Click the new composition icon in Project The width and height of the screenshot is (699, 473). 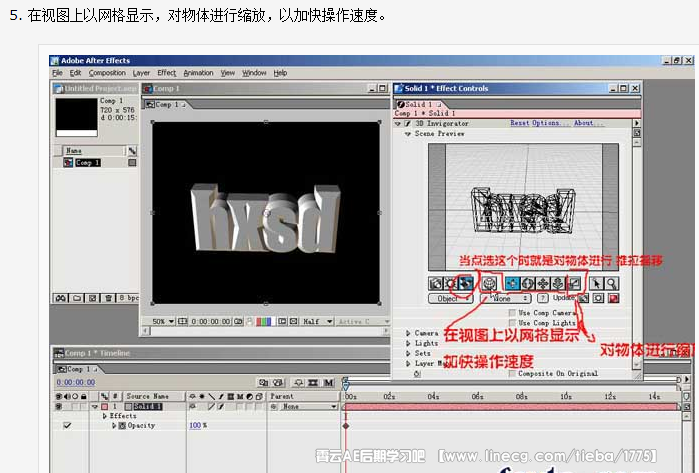[92, 298]
